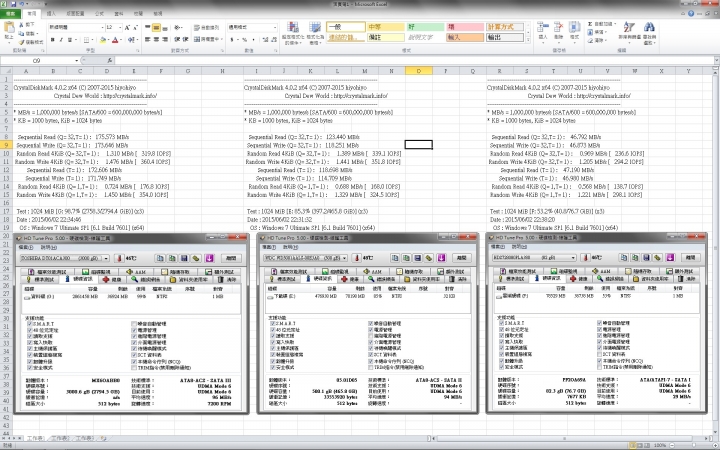
Task: Open Conditional Formatting icon in ribbon
Action: tap(292, 28)
